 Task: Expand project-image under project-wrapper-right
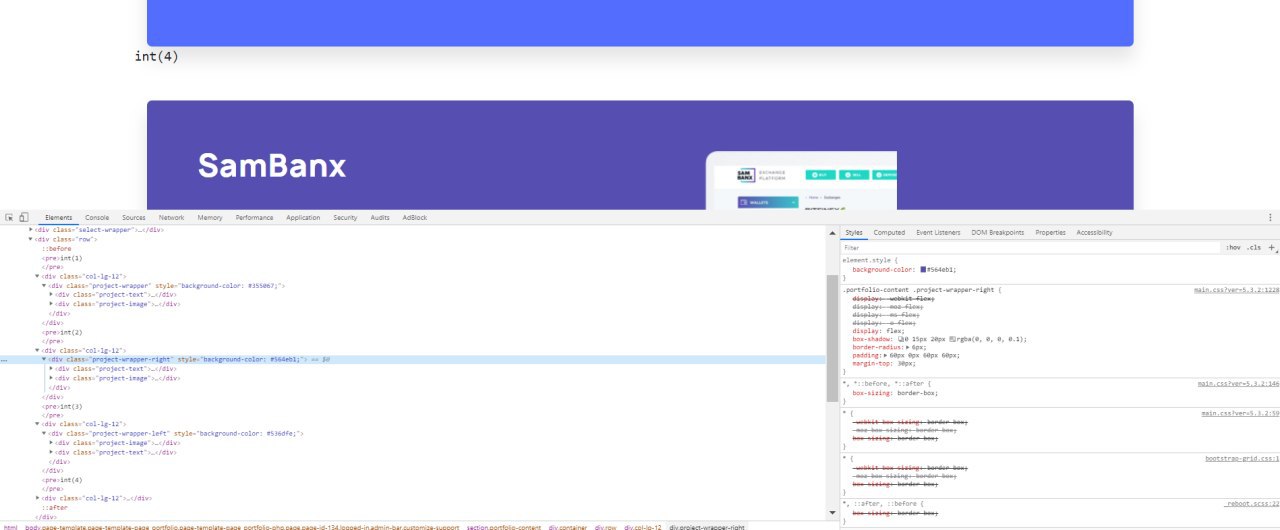(x=52, y=378)
